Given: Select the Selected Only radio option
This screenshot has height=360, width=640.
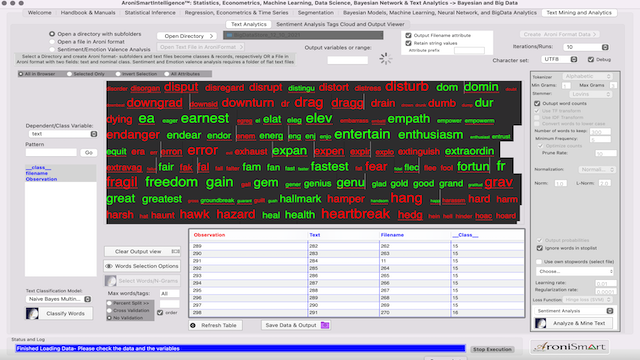Looking at the screenshot, I should 69,74.
